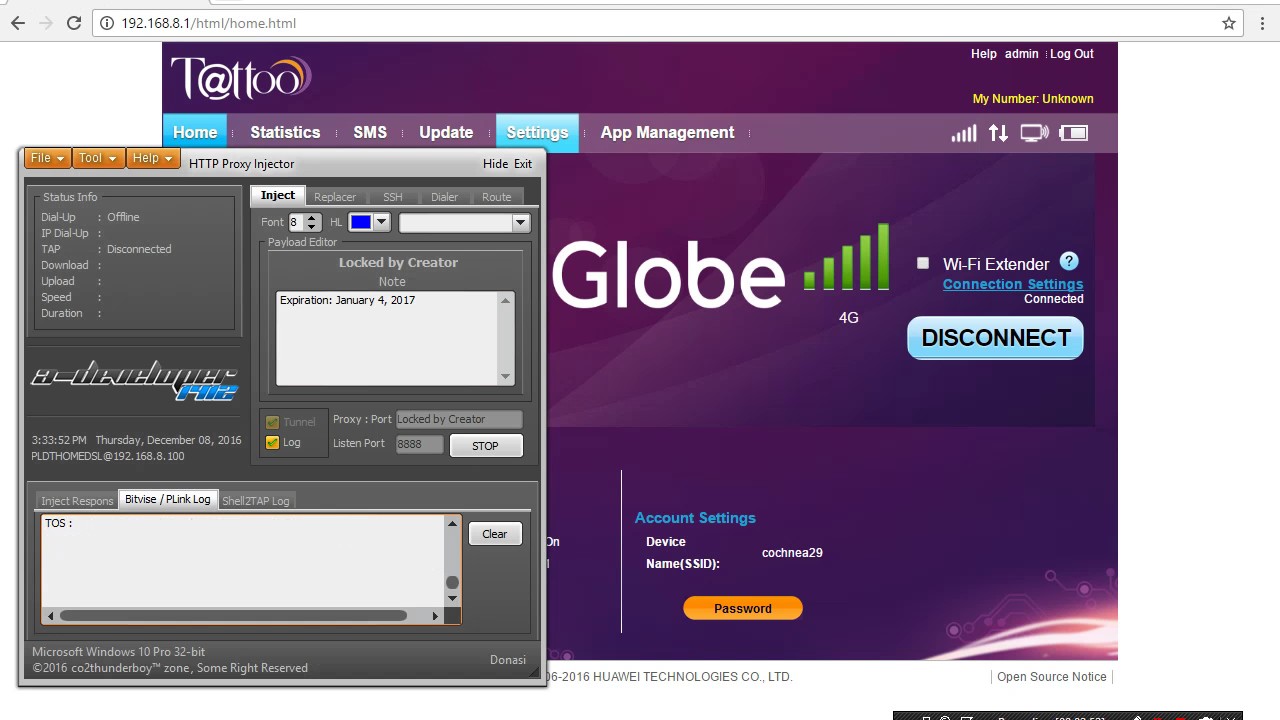
Task: Click the Donasi link
Action: click(508, 660)
